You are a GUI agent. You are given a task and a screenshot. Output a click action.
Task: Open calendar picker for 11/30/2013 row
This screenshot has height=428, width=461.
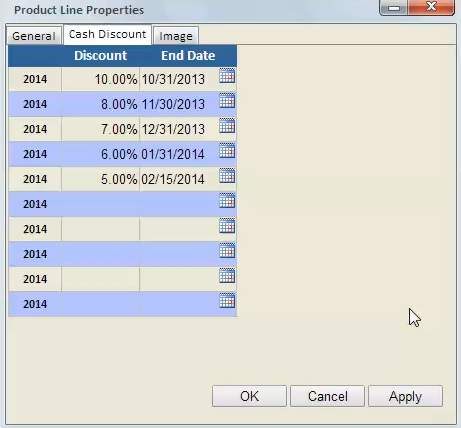(x=227, y=101)
